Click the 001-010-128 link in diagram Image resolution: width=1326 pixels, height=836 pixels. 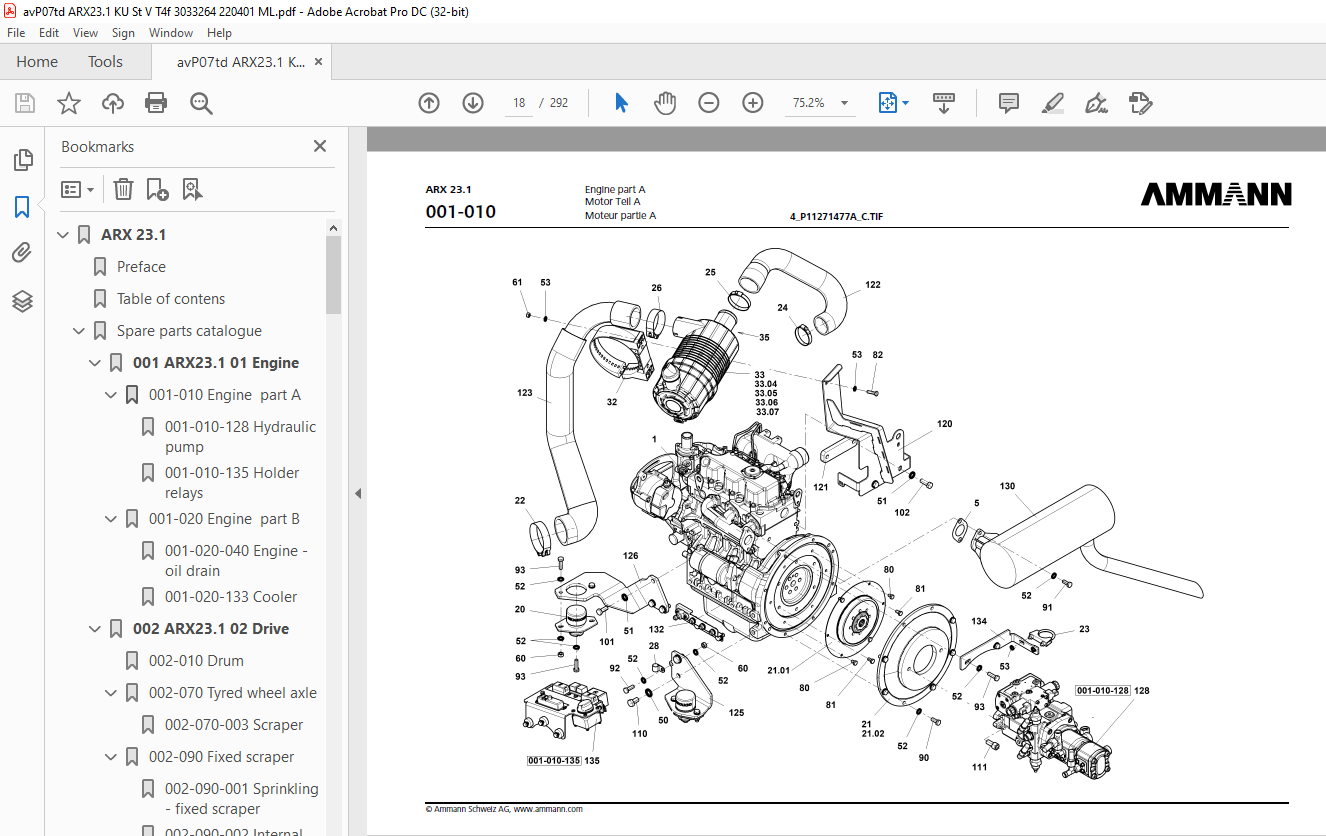click(x=1102, y=691)
